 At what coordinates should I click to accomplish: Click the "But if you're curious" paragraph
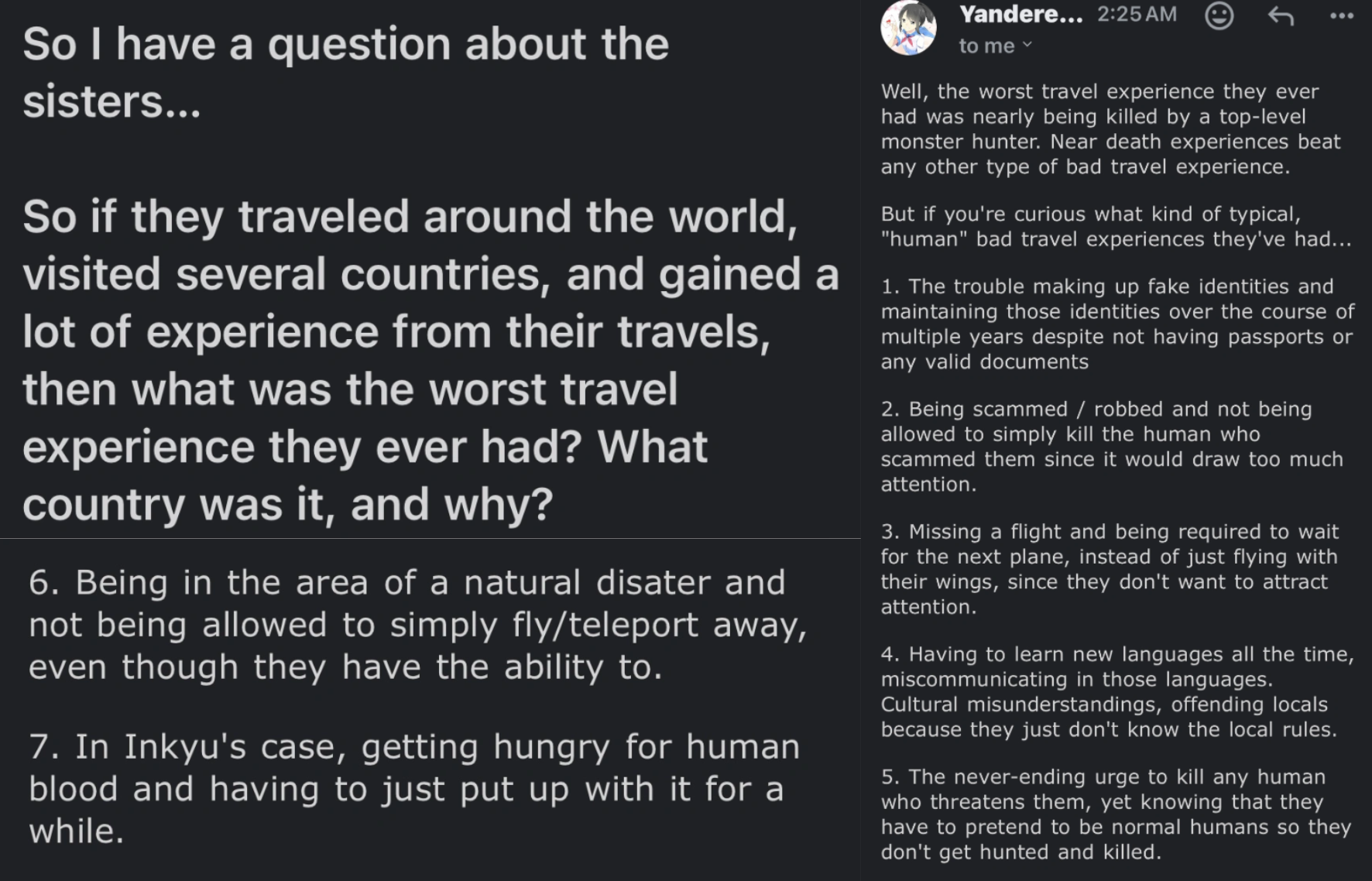1116,226
